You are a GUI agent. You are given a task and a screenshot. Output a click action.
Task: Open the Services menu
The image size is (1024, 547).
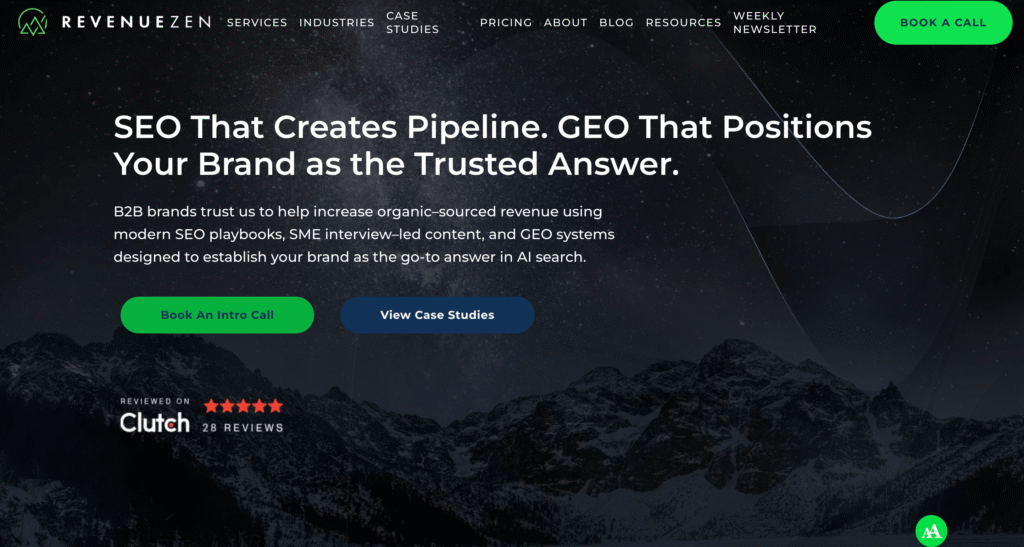pos(257,22)
